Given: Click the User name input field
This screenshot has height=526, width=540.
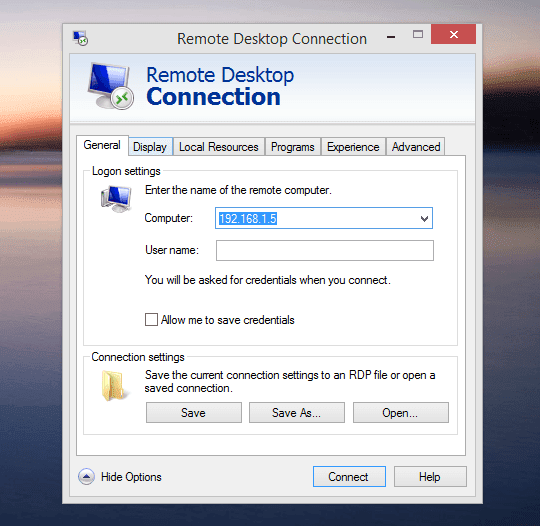Looking at the screenshot, I should (325, 250).
